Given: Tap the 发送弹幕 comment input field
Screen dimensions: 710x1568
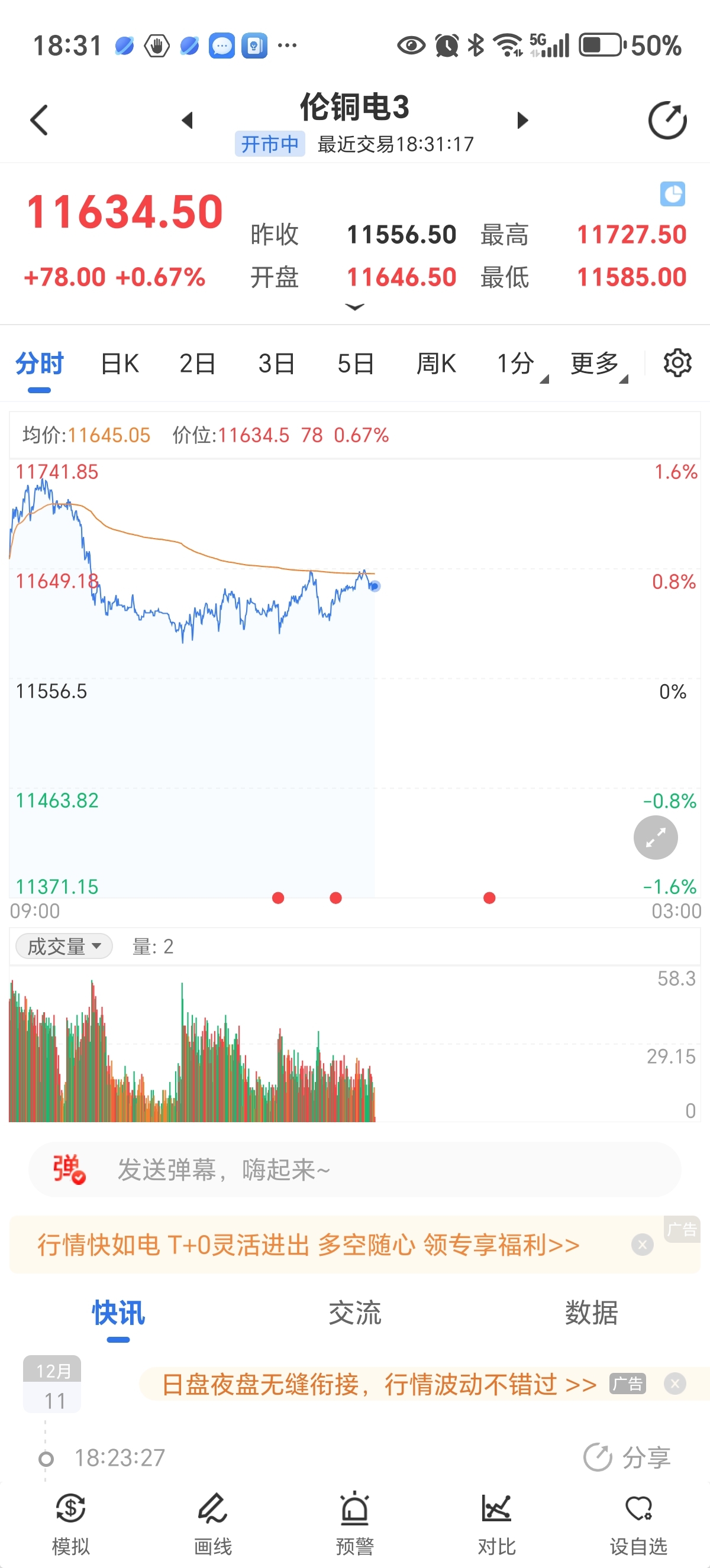Looking at the screenshot, I should tap(365, 1169).
